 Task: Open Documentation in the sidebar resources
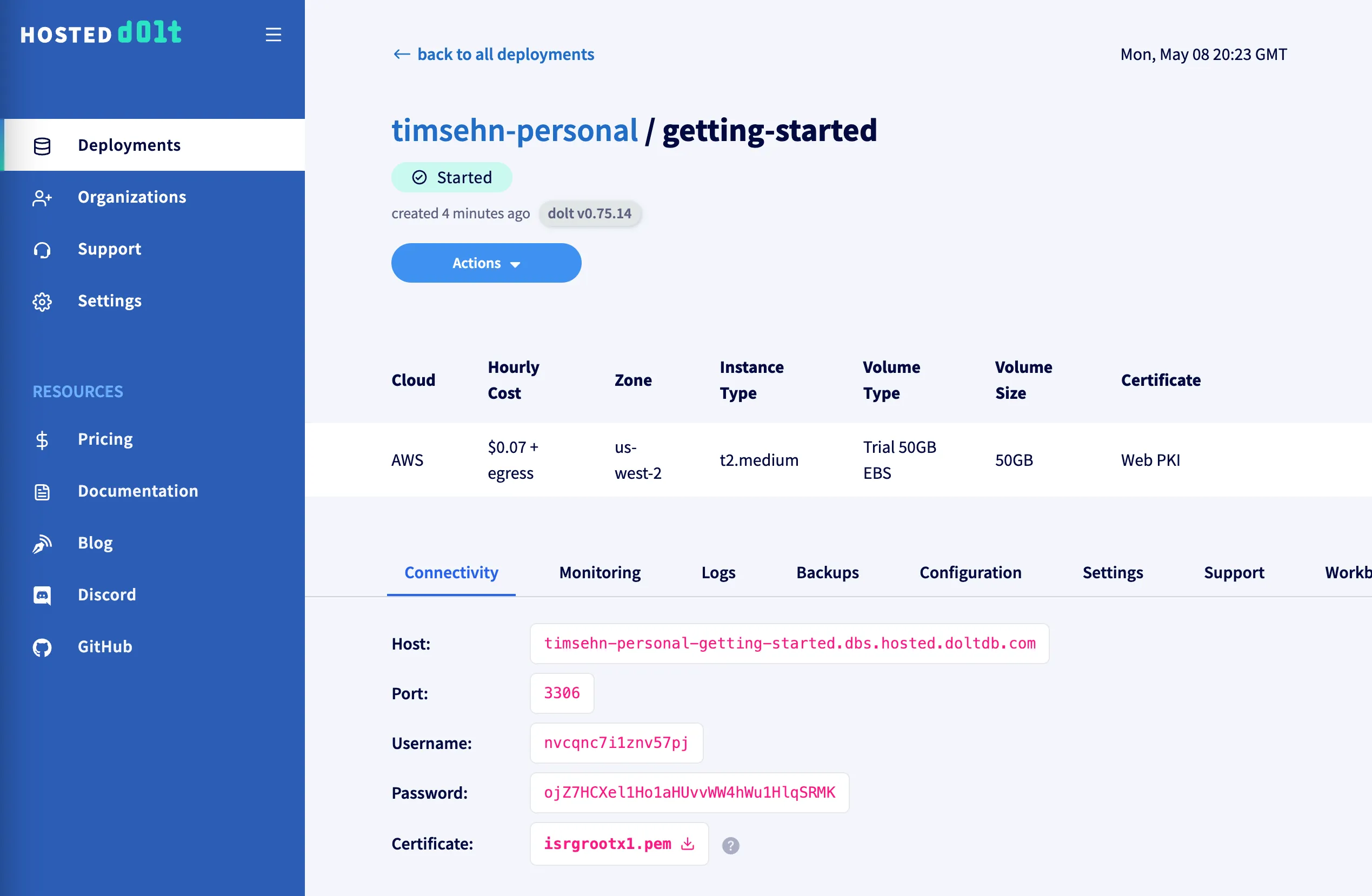click(138, 491)
